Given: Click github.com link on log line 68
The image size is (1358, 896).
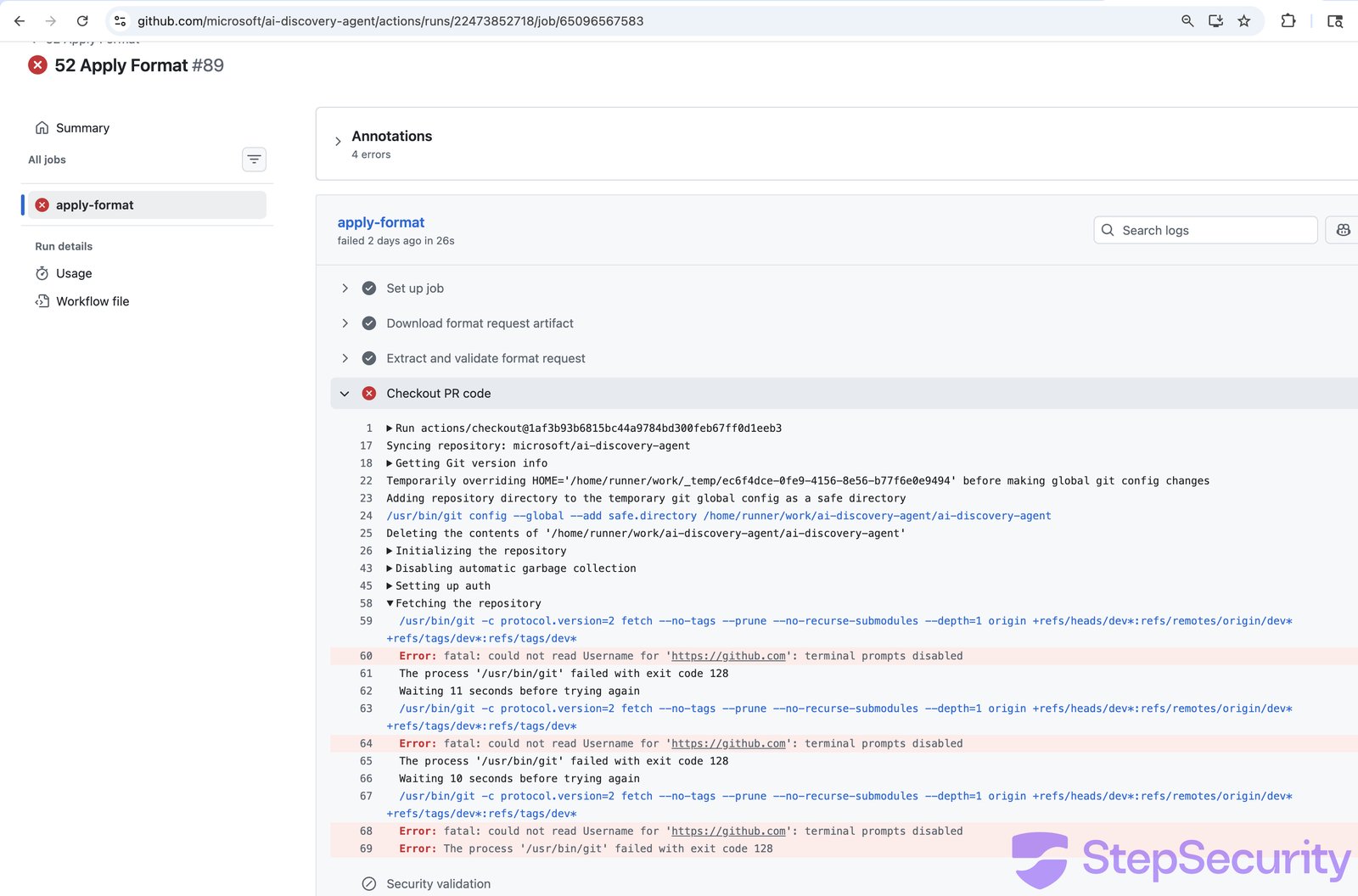Looking at the screenshot, I should click(728, 832).
